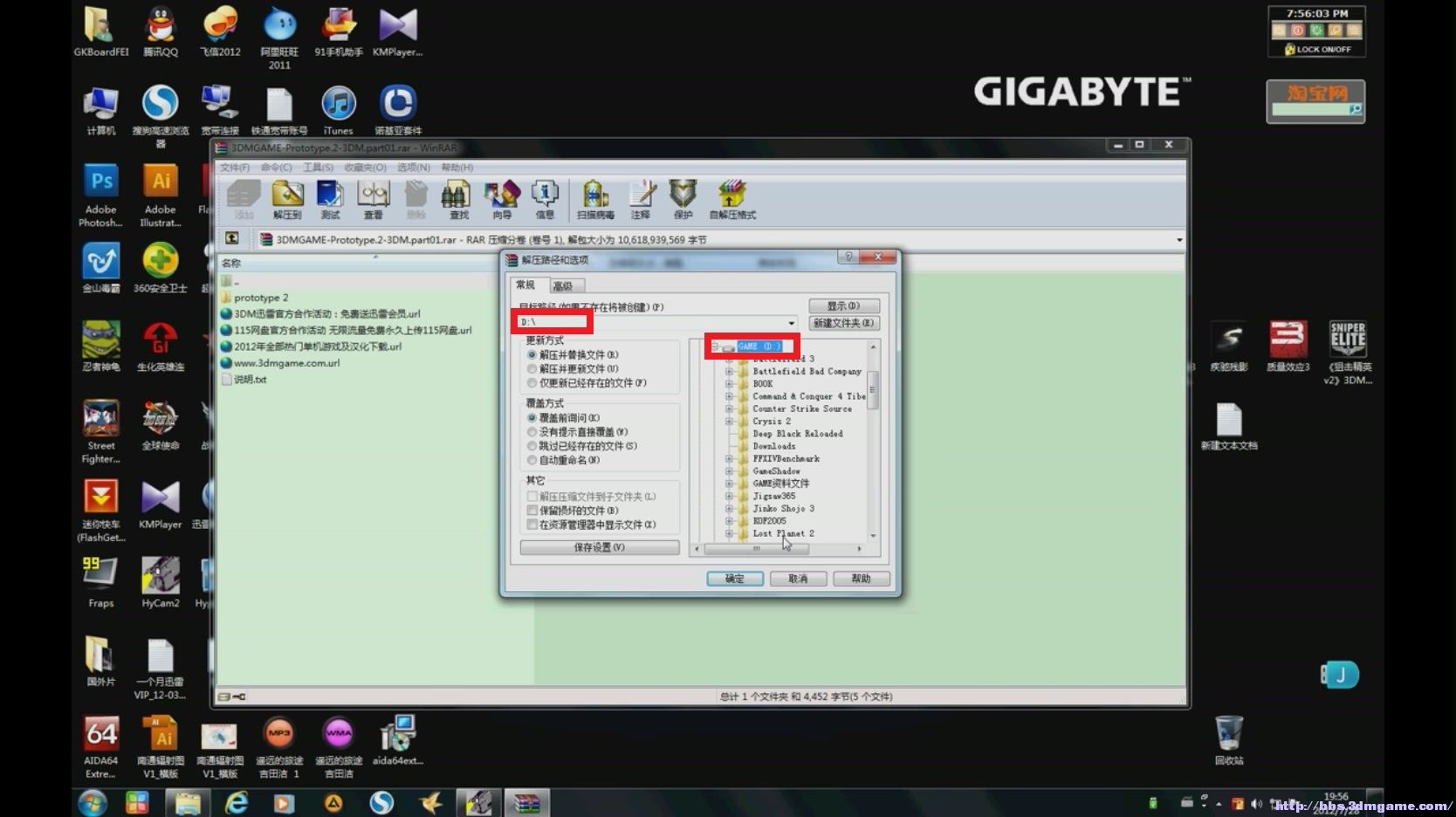1456x817 pixels.
Task: Select 自动重命名 radio button
Action: point(532,460)
